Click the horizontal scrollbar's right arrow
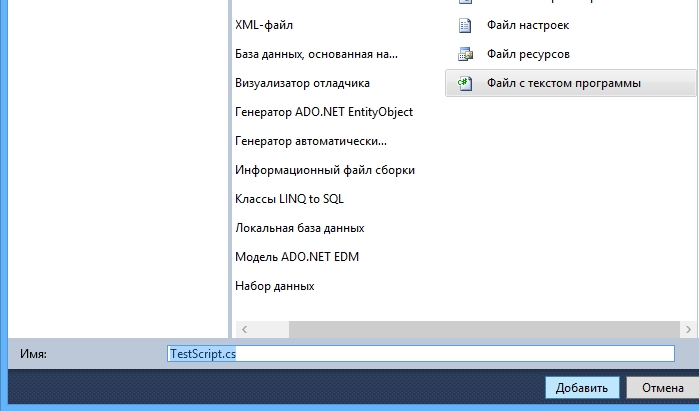The height and width of the screenshot is (411, 699). click(687, 329)
